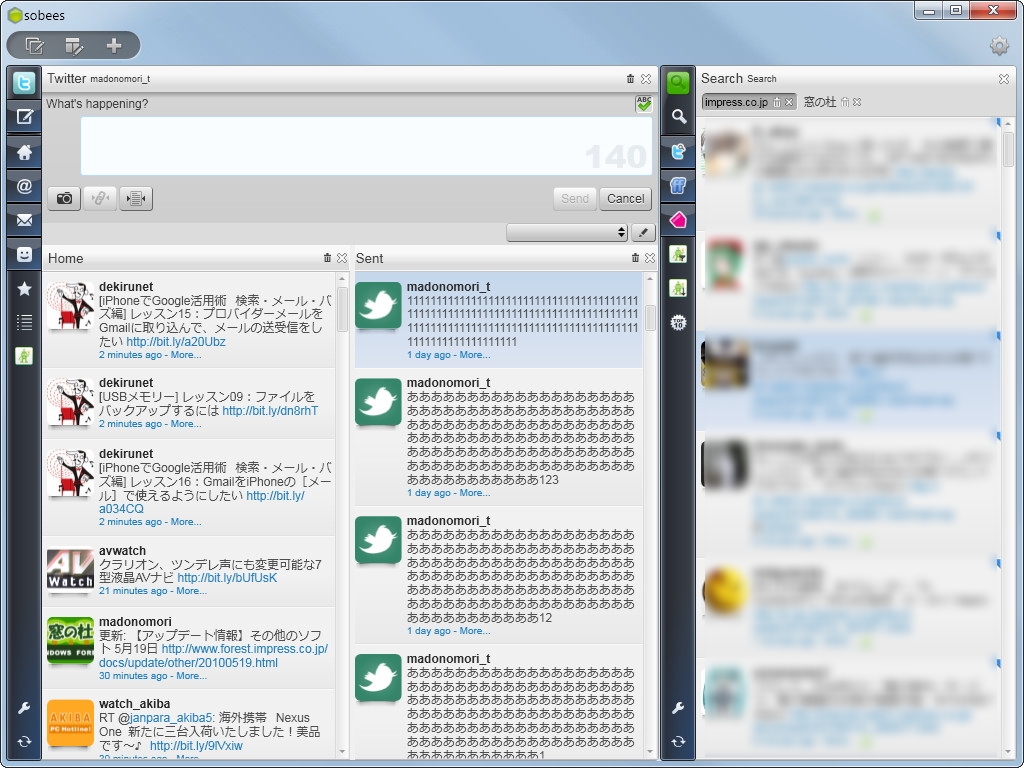
Task: Open the Lists icon in left sidebar
Action: (22, 322)
